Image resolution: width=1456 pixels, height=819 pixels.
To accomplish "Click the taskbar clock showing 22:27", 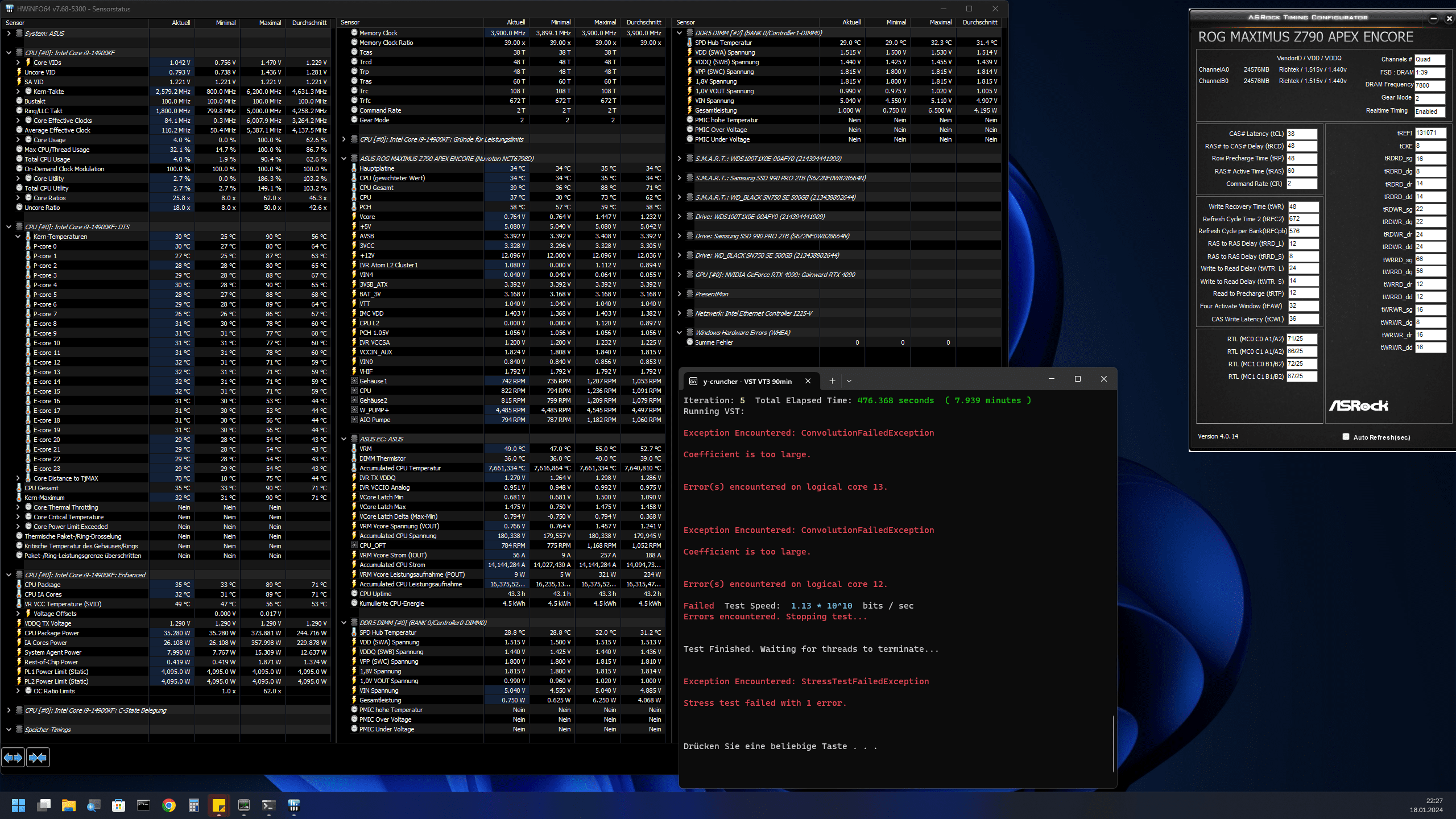I will (1434, 801).
